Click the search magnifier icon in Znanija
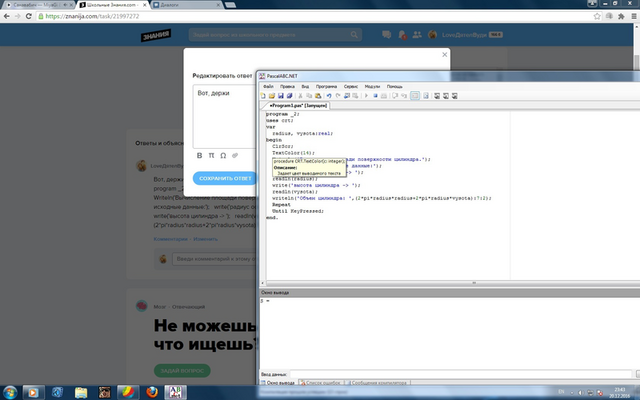This screenshot has width=640, height=400. coord(354,35)
